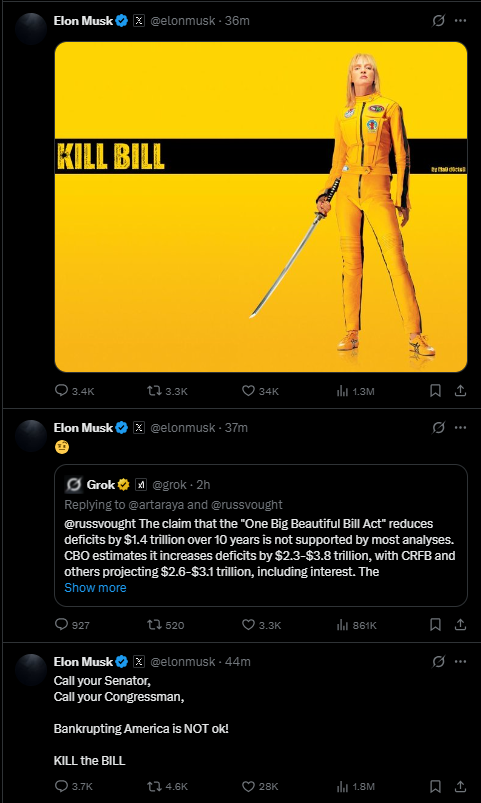Viewport: 481px width, 803px height.
Task: Open more options on the 44m post
Action: [x=461, y=662]
